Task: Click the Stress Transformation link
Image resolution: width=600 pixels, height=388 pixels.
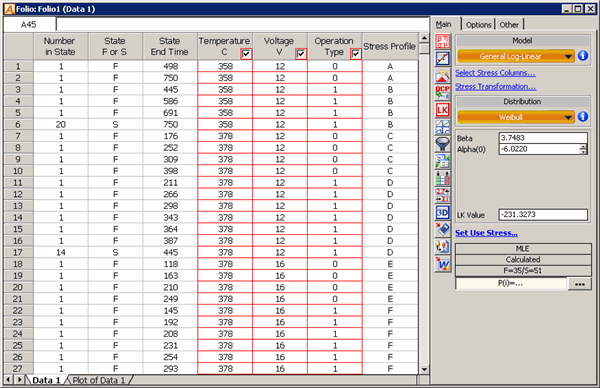Action: [496, 86]
